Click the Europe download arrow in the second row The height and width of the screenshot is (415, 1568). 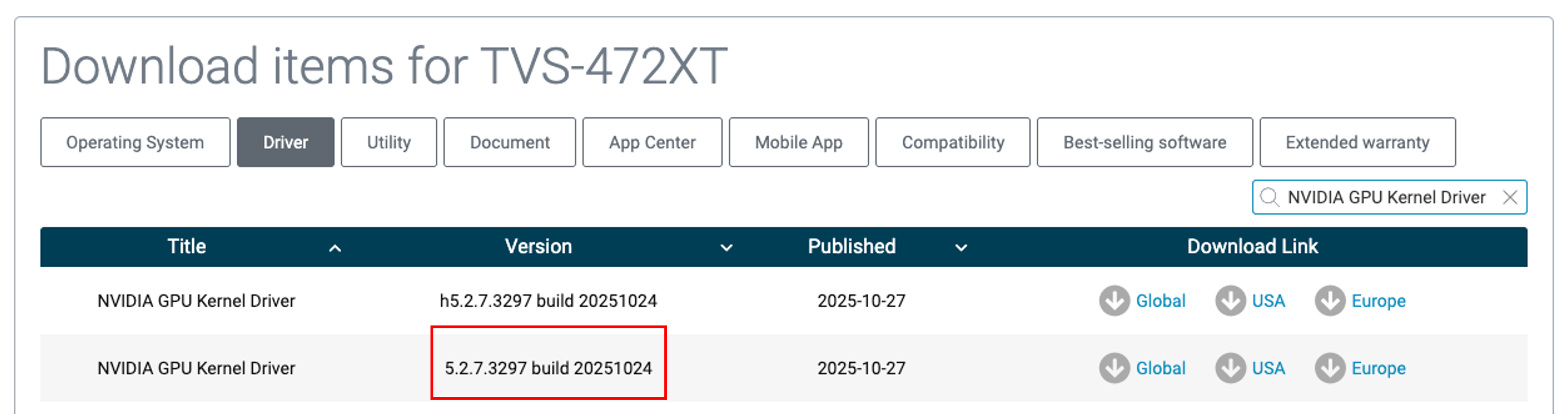pyautogui.click(x=1331, y=368)
